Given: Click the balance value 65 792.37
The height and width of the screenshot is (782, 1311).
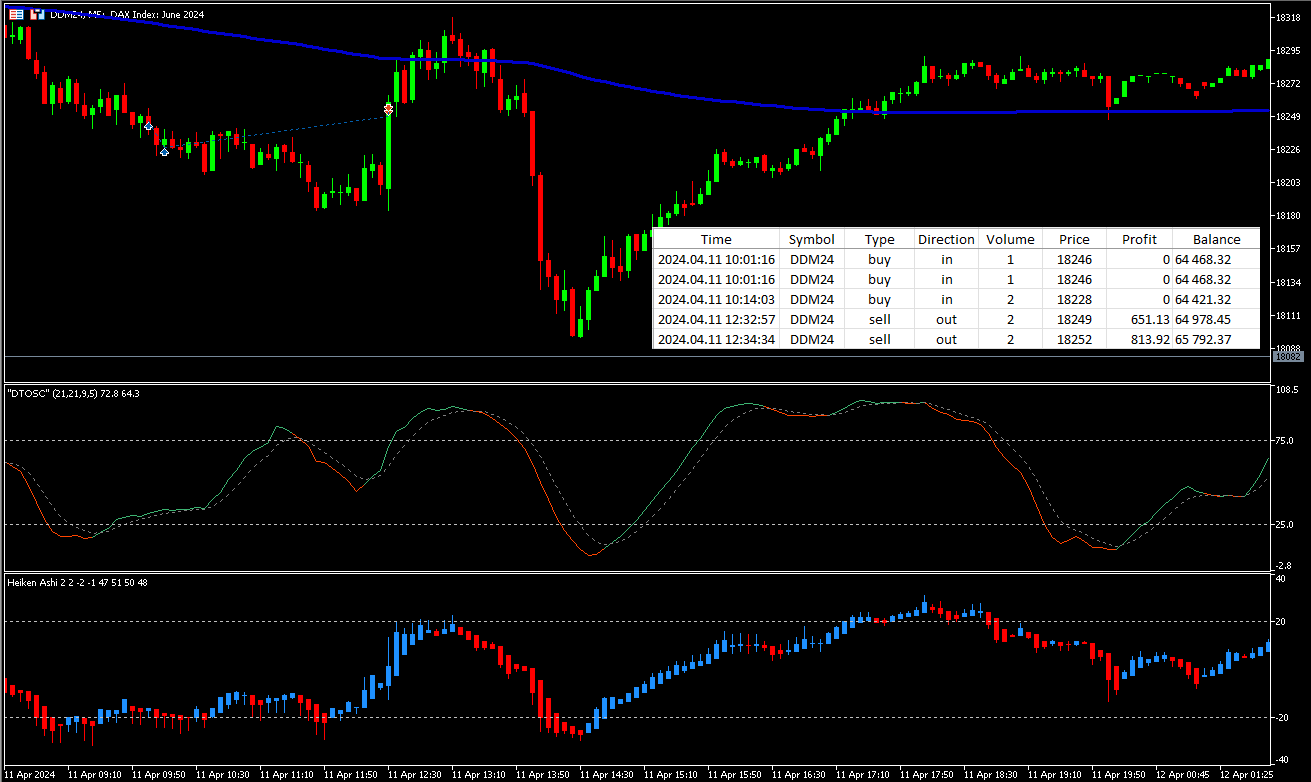Looking at the screenshot, I should [1203, 339].
